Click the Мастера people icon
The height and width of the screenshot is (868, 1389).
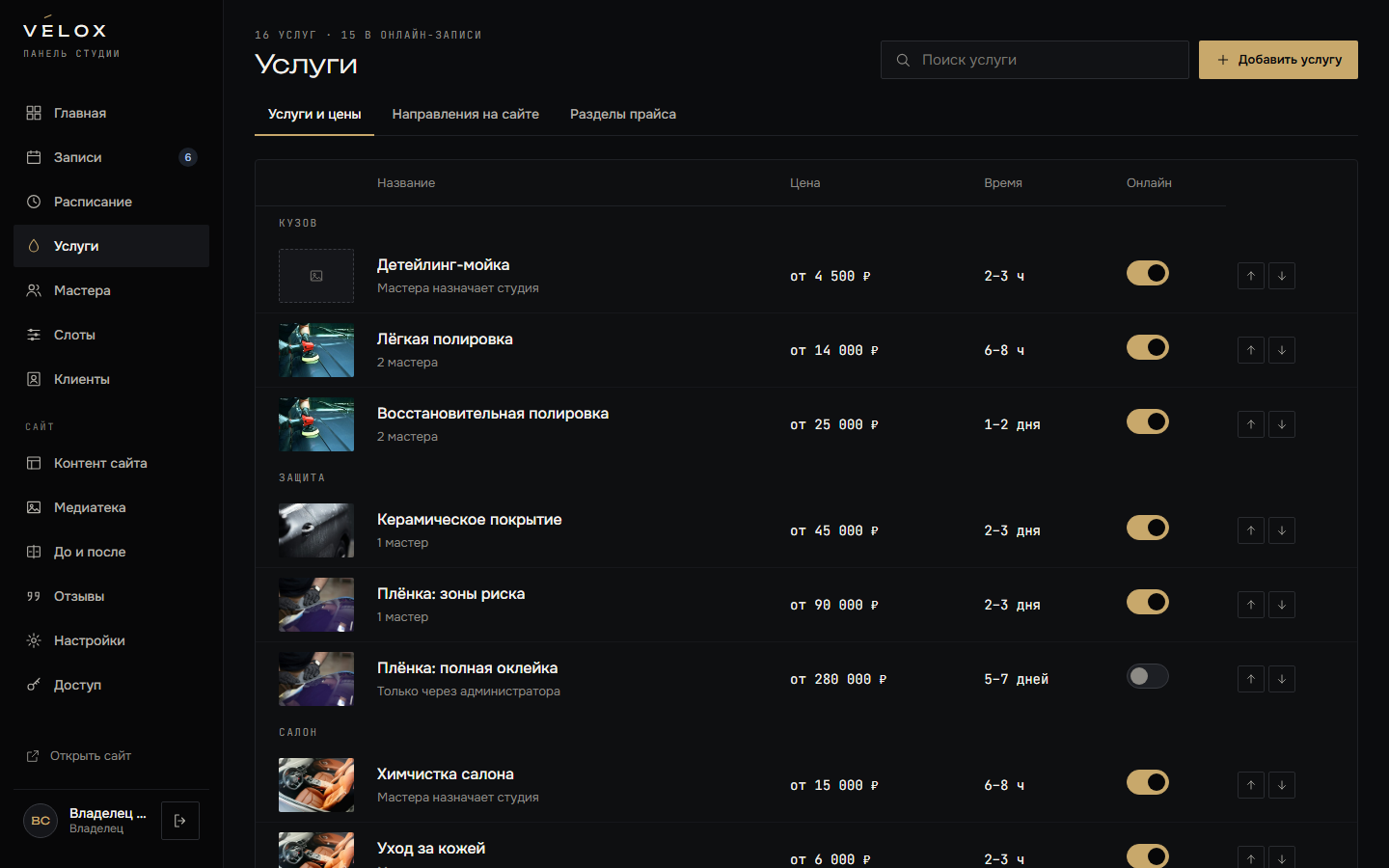pos(34,290)
